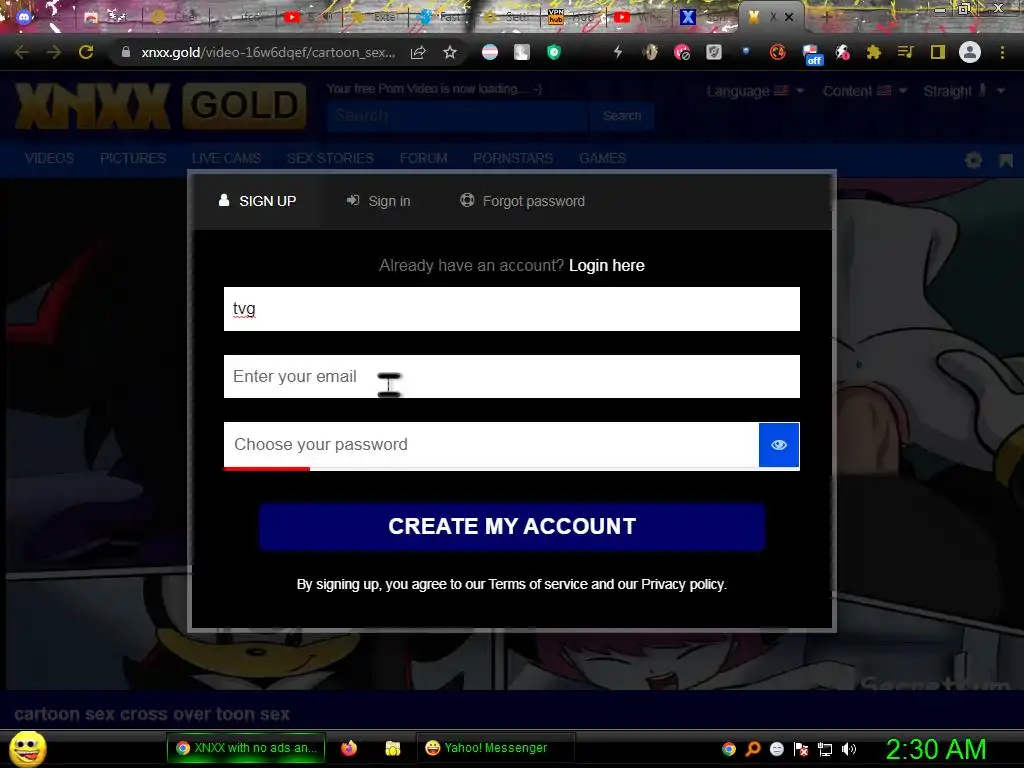Click the browser forward arrow
This screenshot has width=1024, height=768.
click(54, 52)
